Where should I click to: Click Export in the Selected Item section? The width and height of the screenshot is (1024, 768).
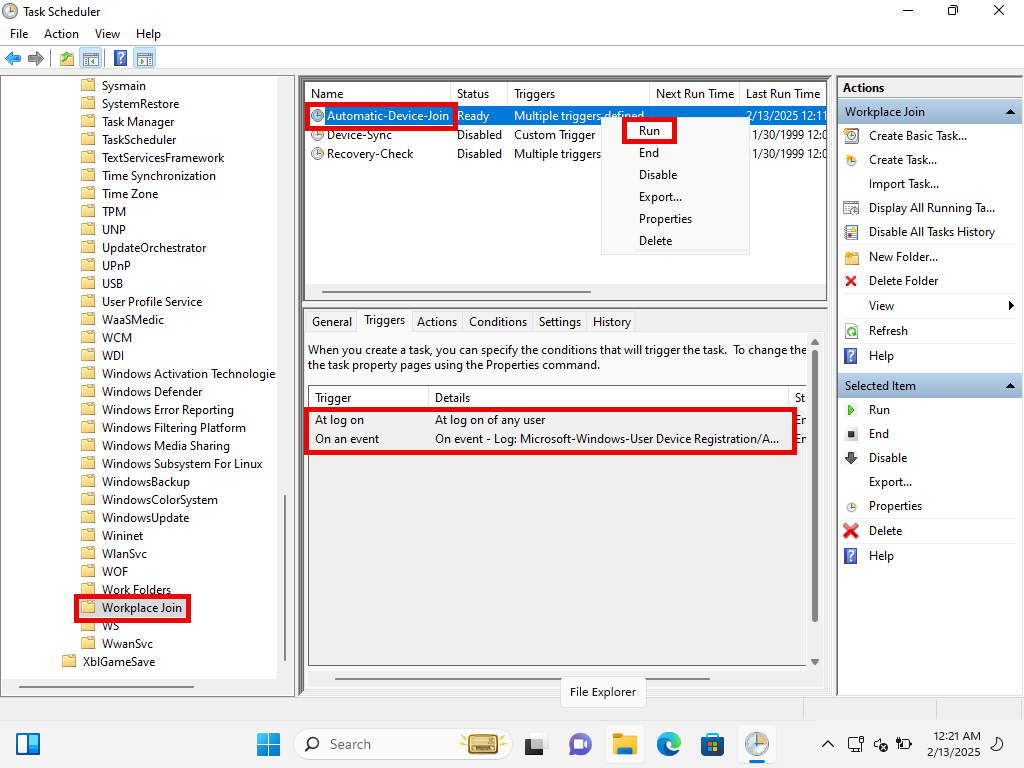[890, 482]
